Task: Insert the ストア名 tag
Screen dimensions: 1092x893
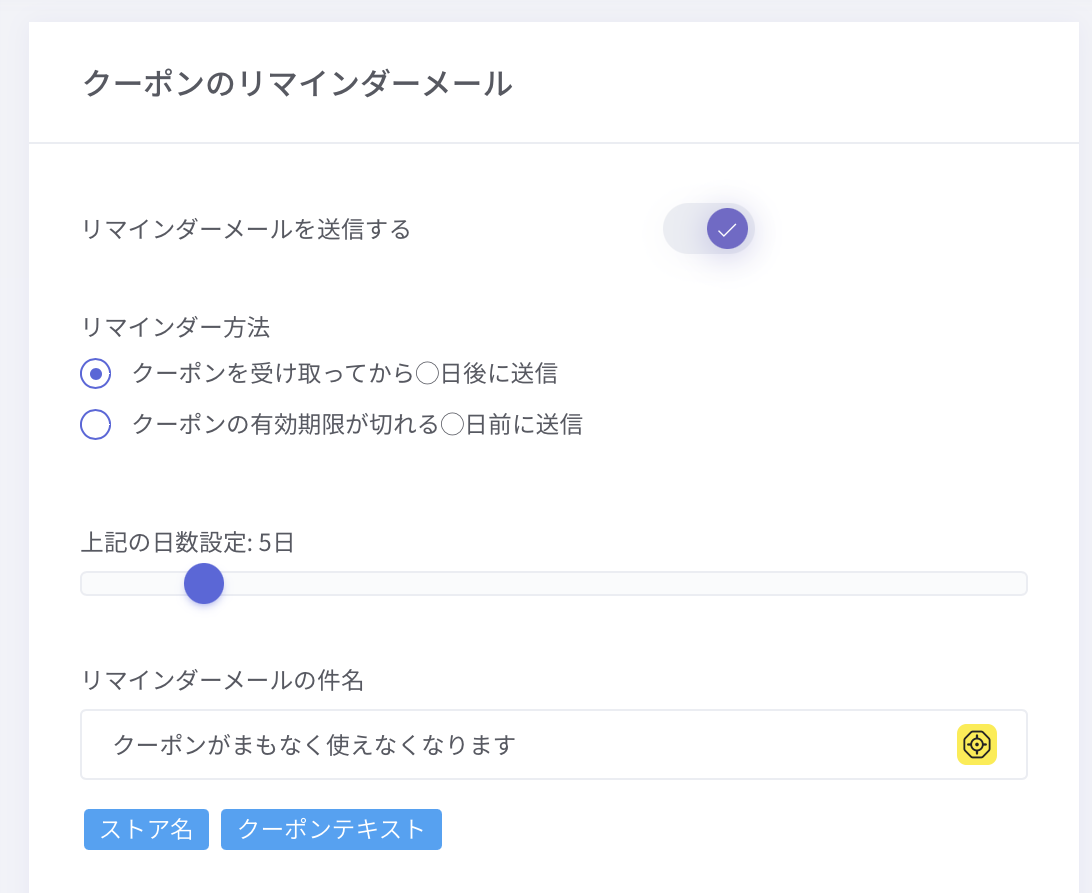Action: (x=146, y=829)
